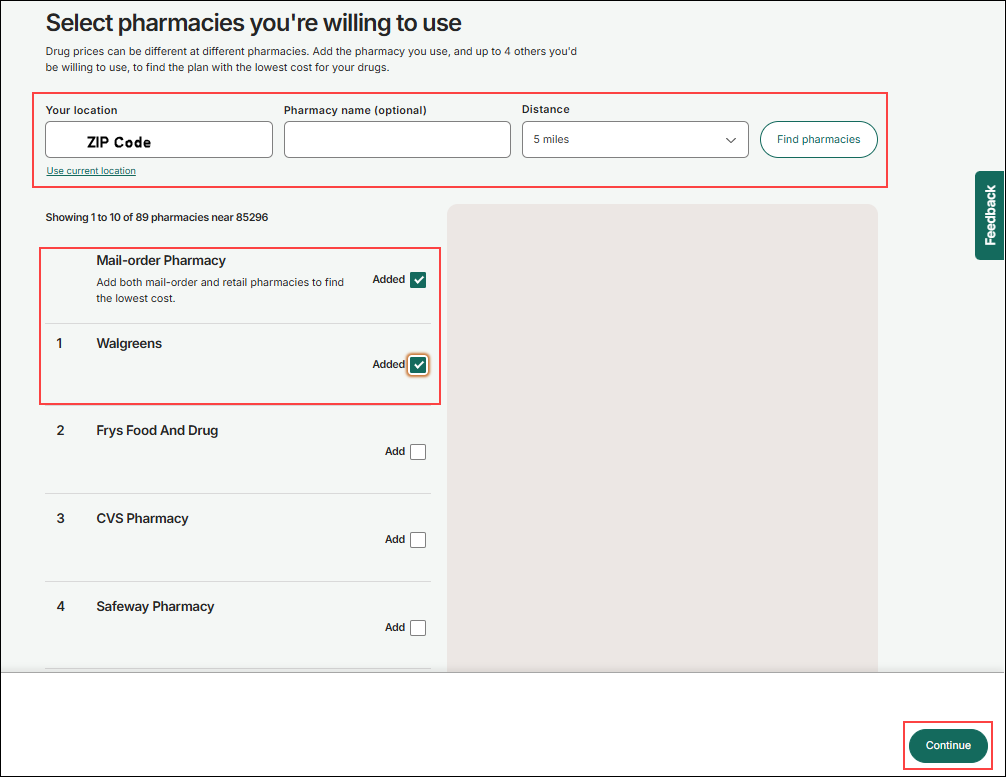Focus the Your location ZIP Code field
The image size is (1006, 777).
coord(159,139)
